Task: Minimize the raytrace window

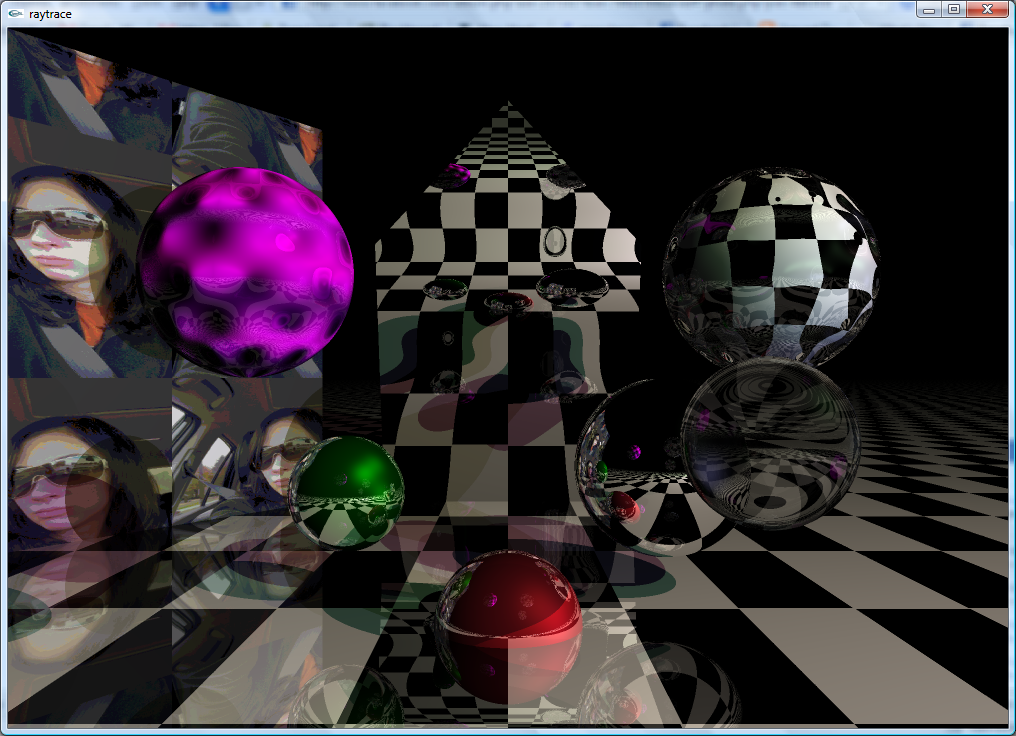Action: tap(929, 10)
